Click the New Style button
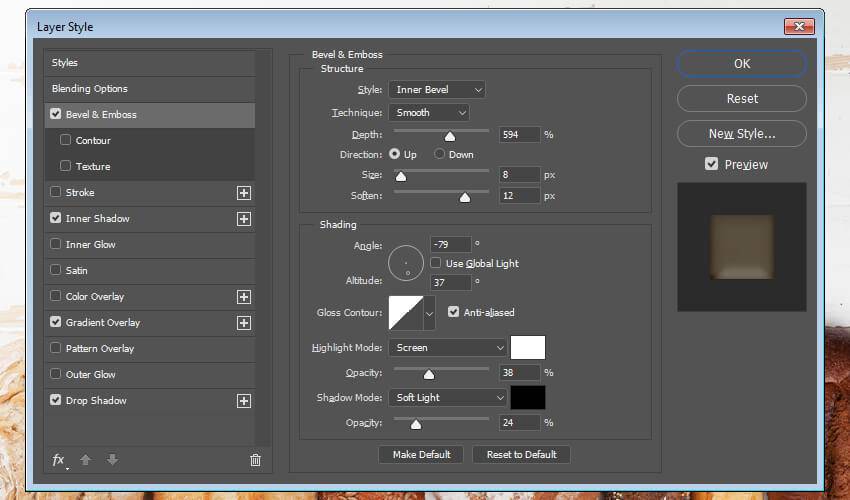 click(x=741, y=134)
